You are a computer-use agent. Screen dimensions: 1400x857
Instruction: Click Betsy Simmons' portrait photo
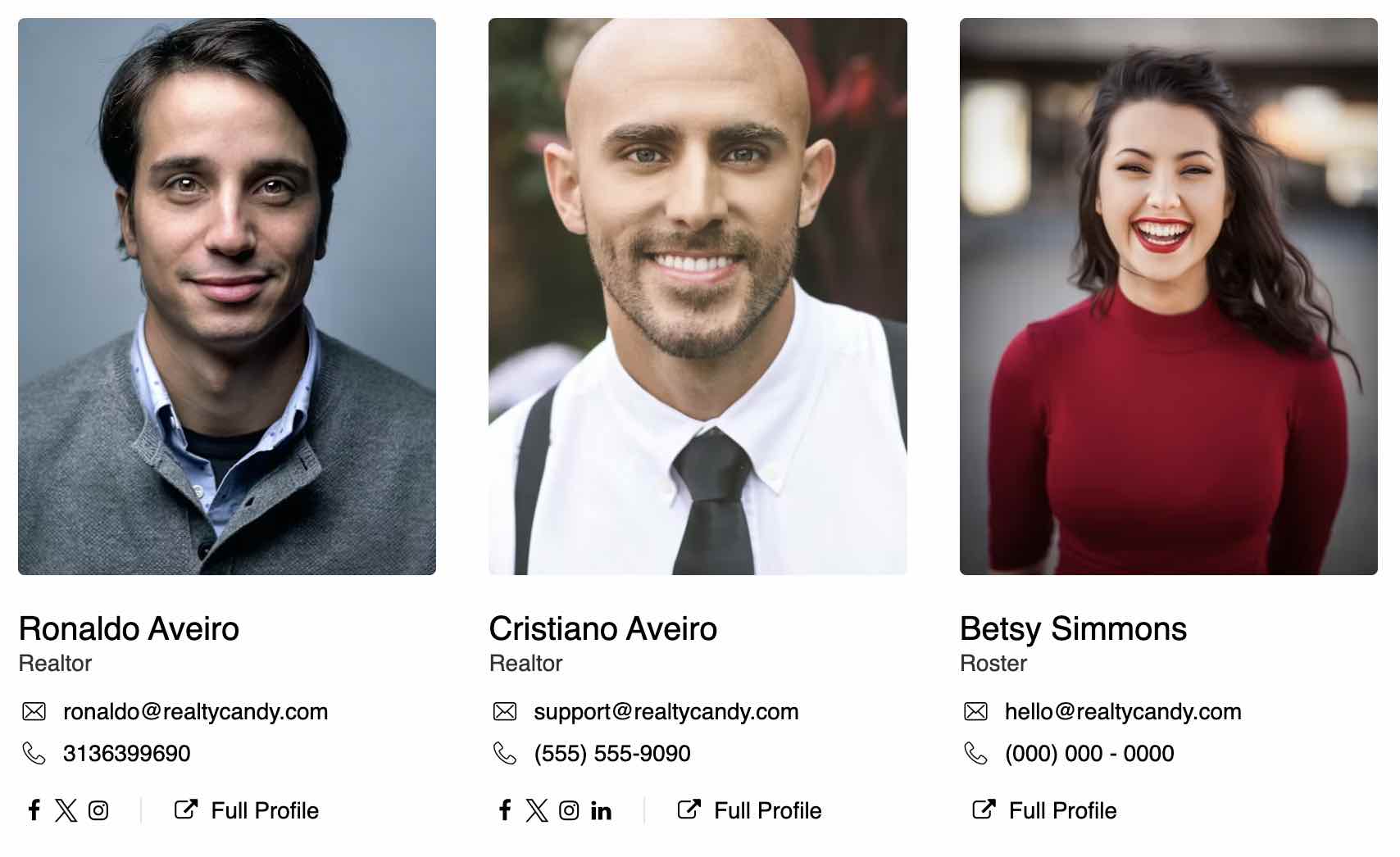coord(1169,297)
